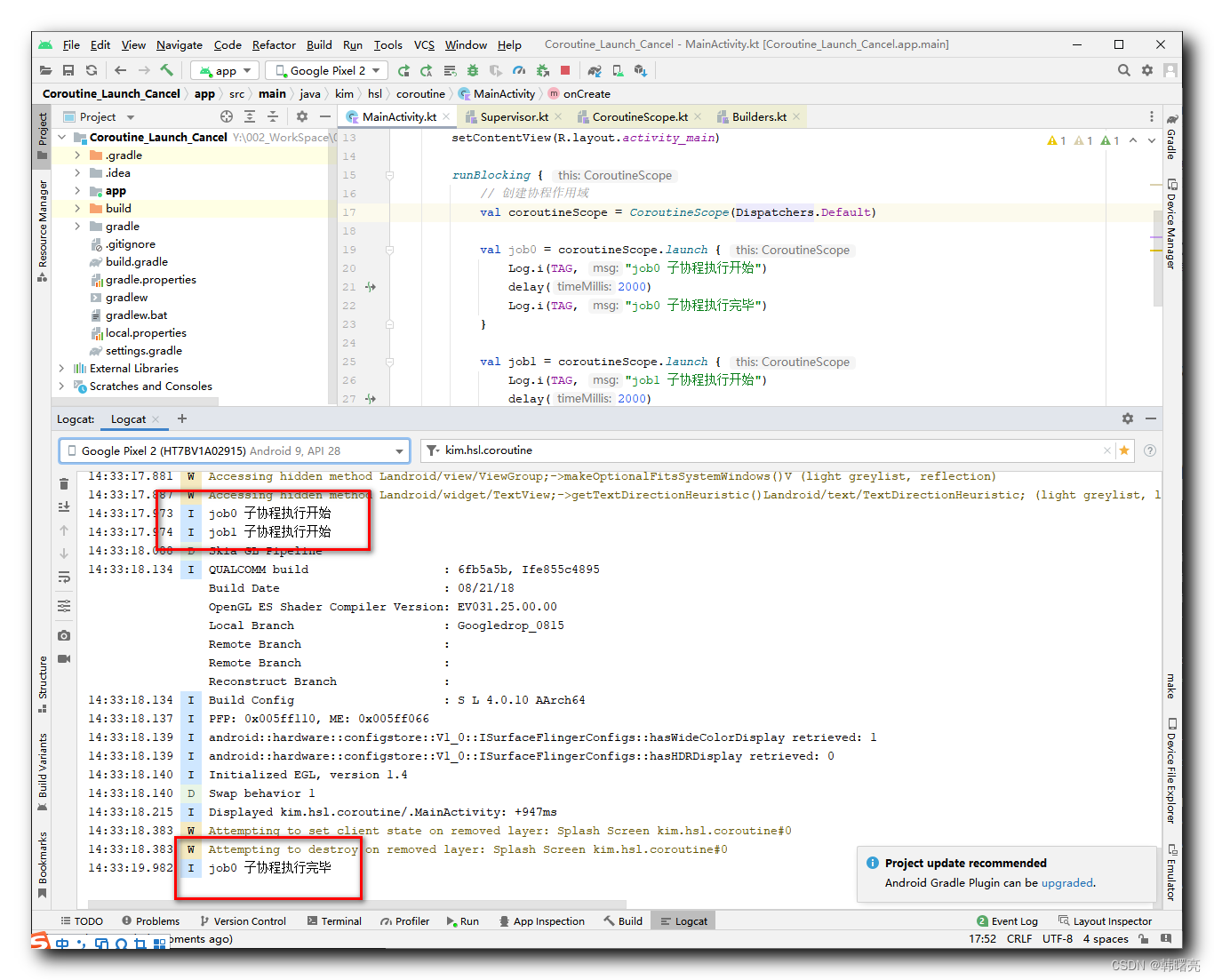Screen dimensions: 1214x980
Task: Open the App Inspection tool window
Action: [x=541, y=921]
